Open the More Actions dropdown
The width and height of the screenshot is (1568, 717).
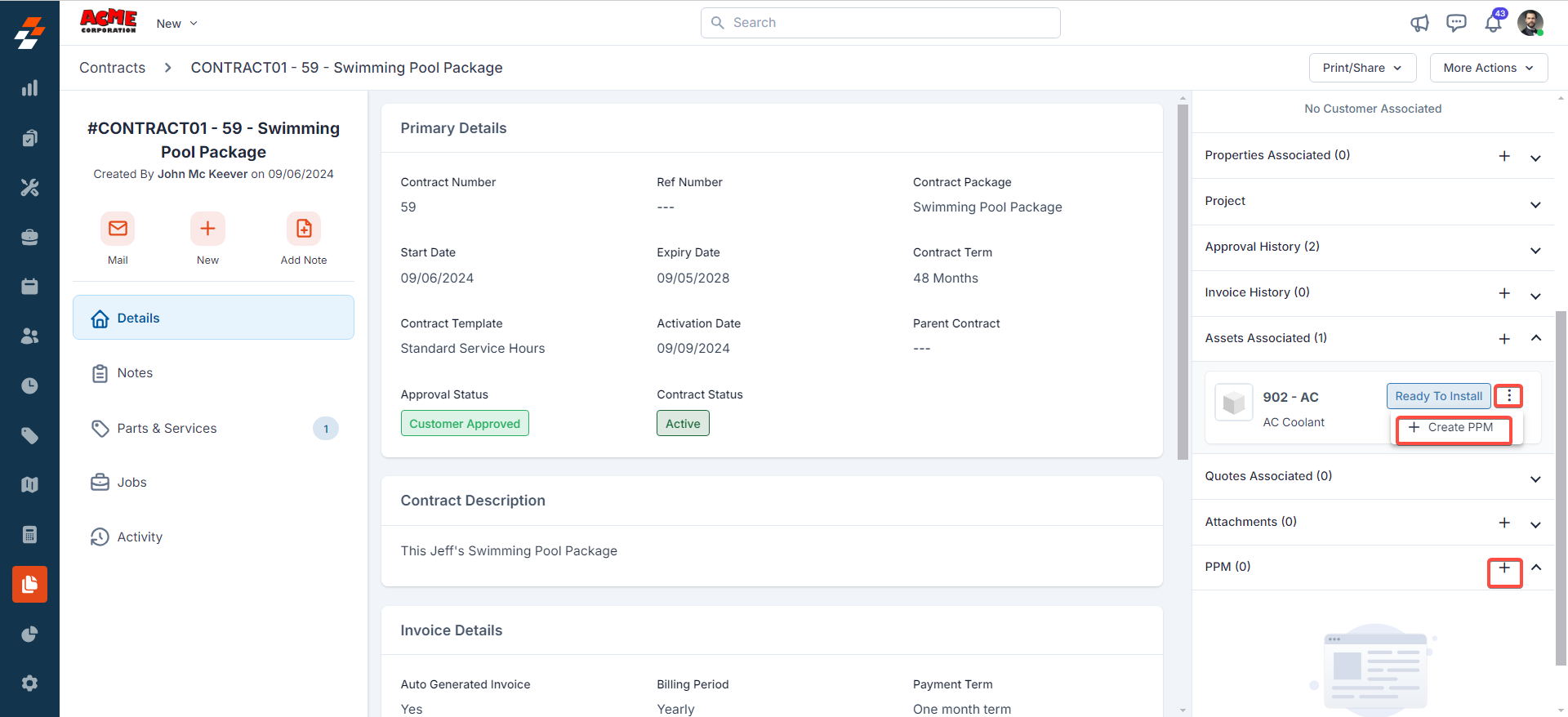(x=1488, y=68)
